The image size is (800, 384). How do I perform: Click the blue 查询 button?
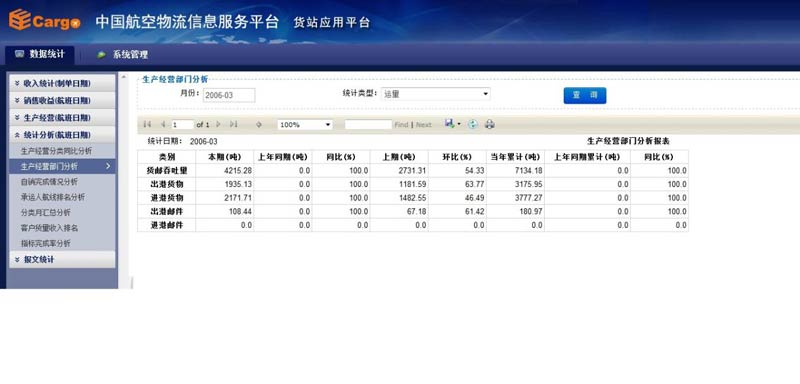click(x=585, y=95)
